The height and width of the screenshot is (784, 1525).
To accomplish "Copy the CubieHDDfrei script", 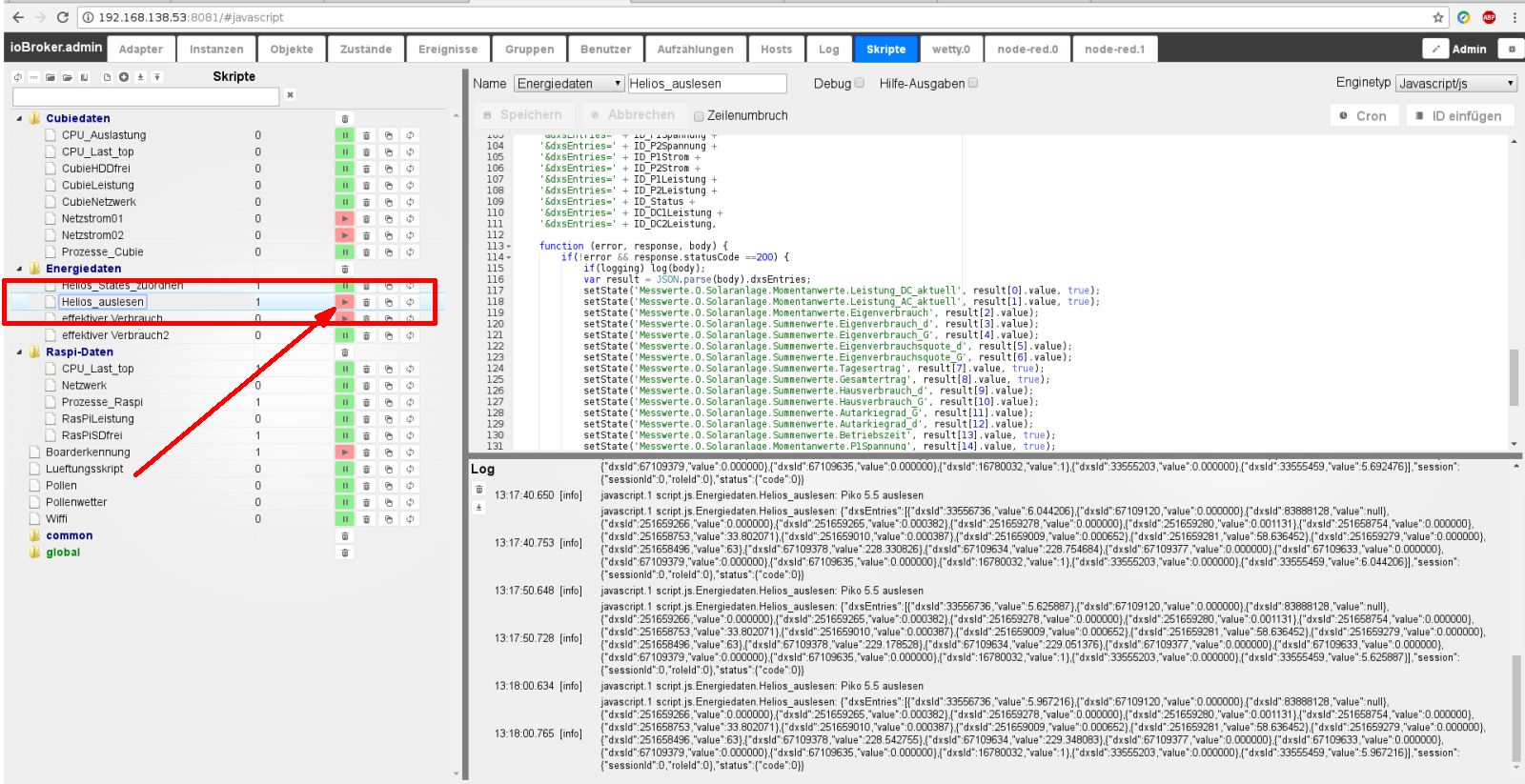I will (x=389, y=169).
